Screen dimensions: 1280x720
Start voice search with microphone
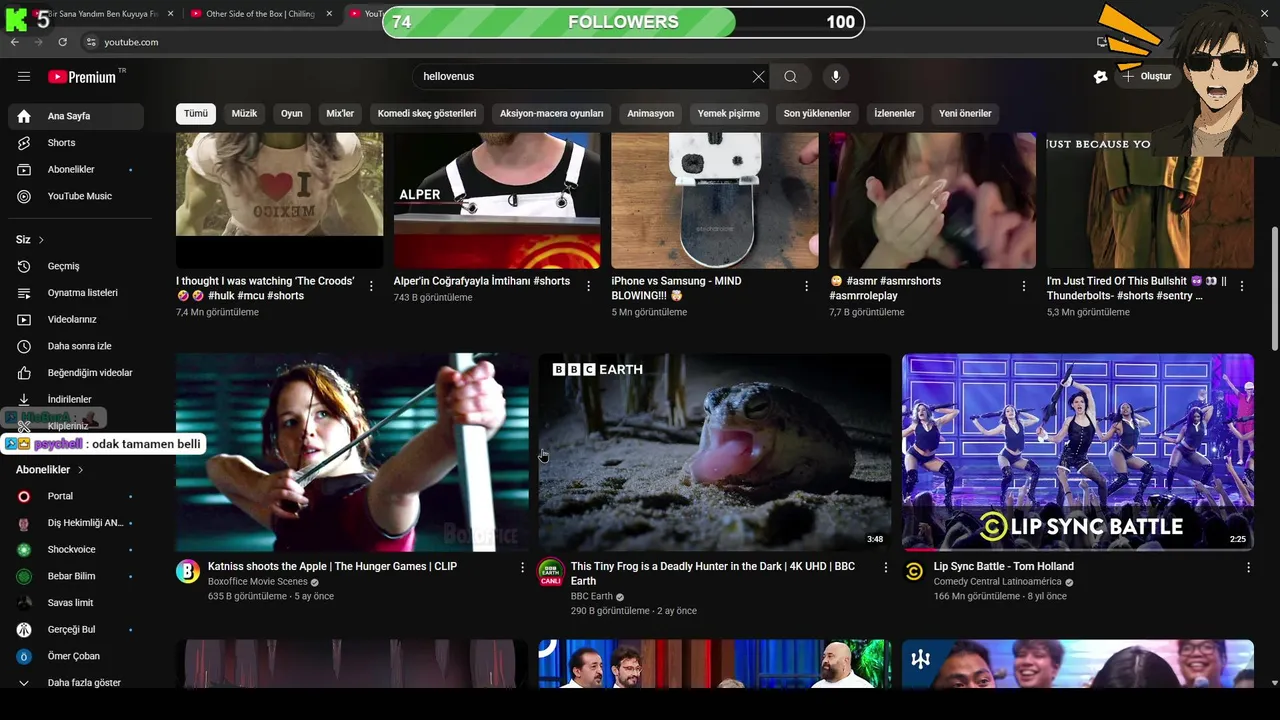point(836,77)
